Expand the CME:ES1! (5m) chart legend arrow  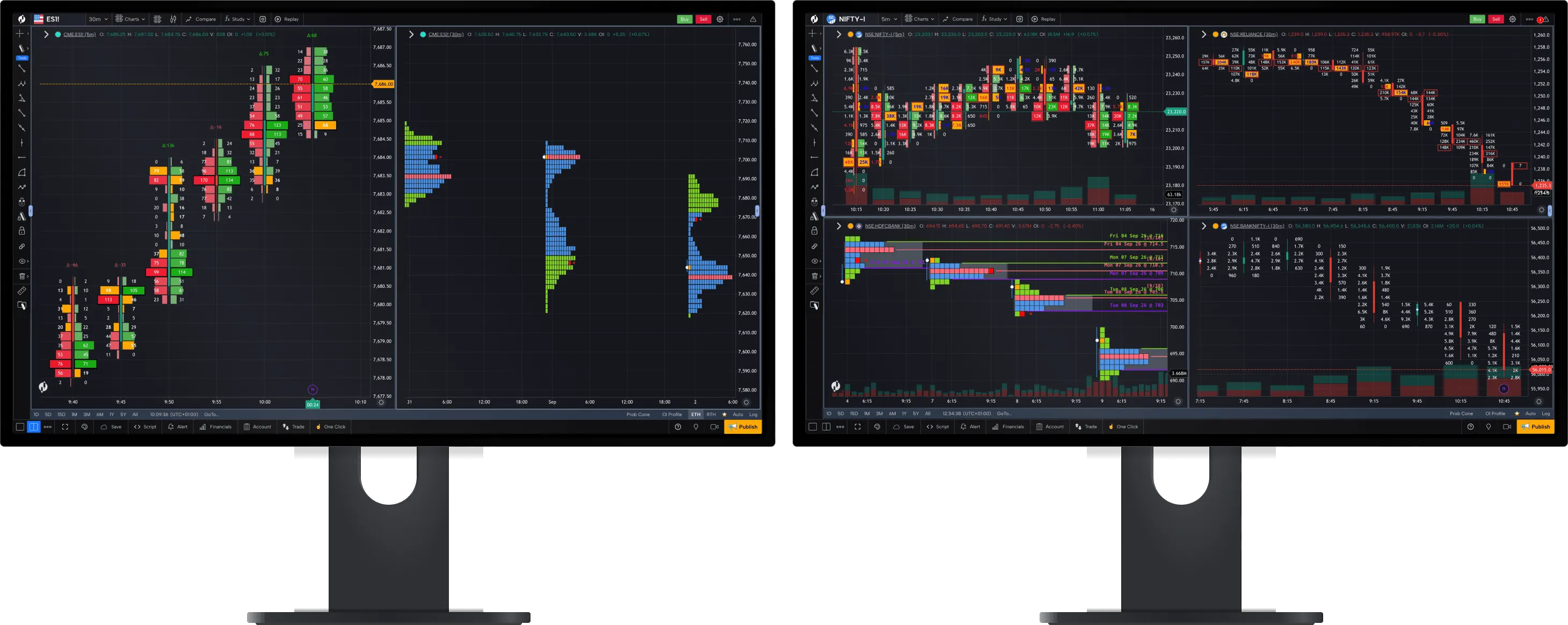(x=46, y=34)
